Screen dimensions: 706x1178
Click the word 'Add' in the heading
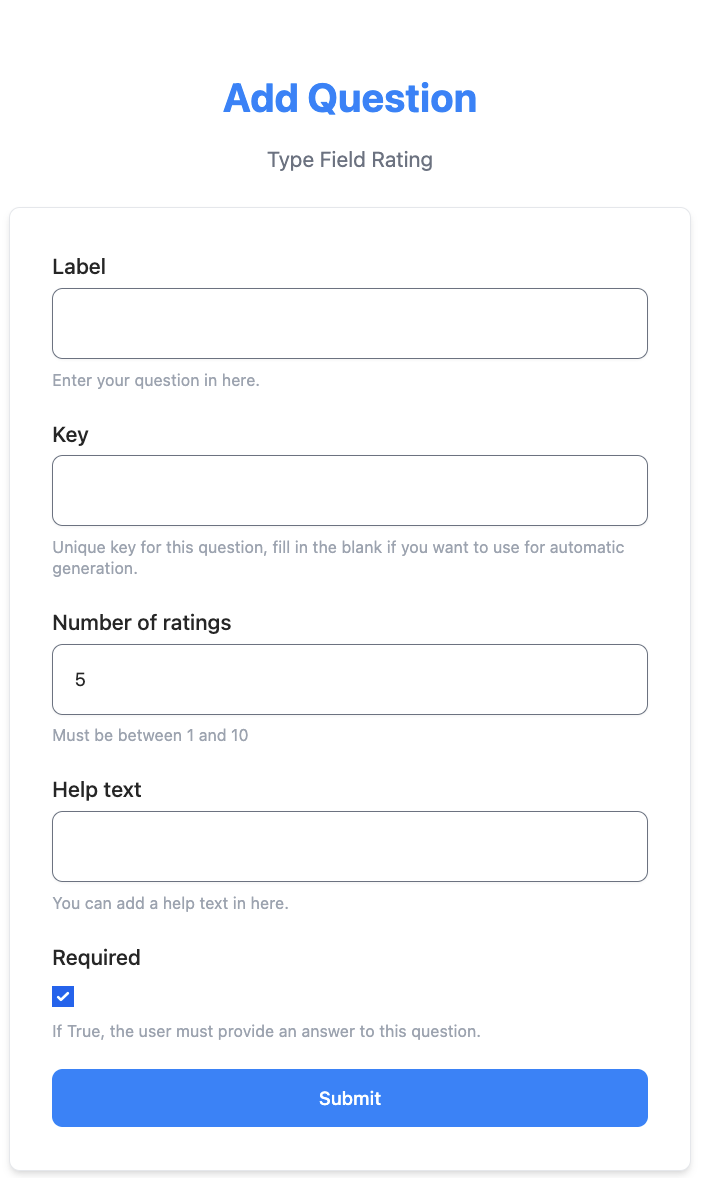click(261, 98)
